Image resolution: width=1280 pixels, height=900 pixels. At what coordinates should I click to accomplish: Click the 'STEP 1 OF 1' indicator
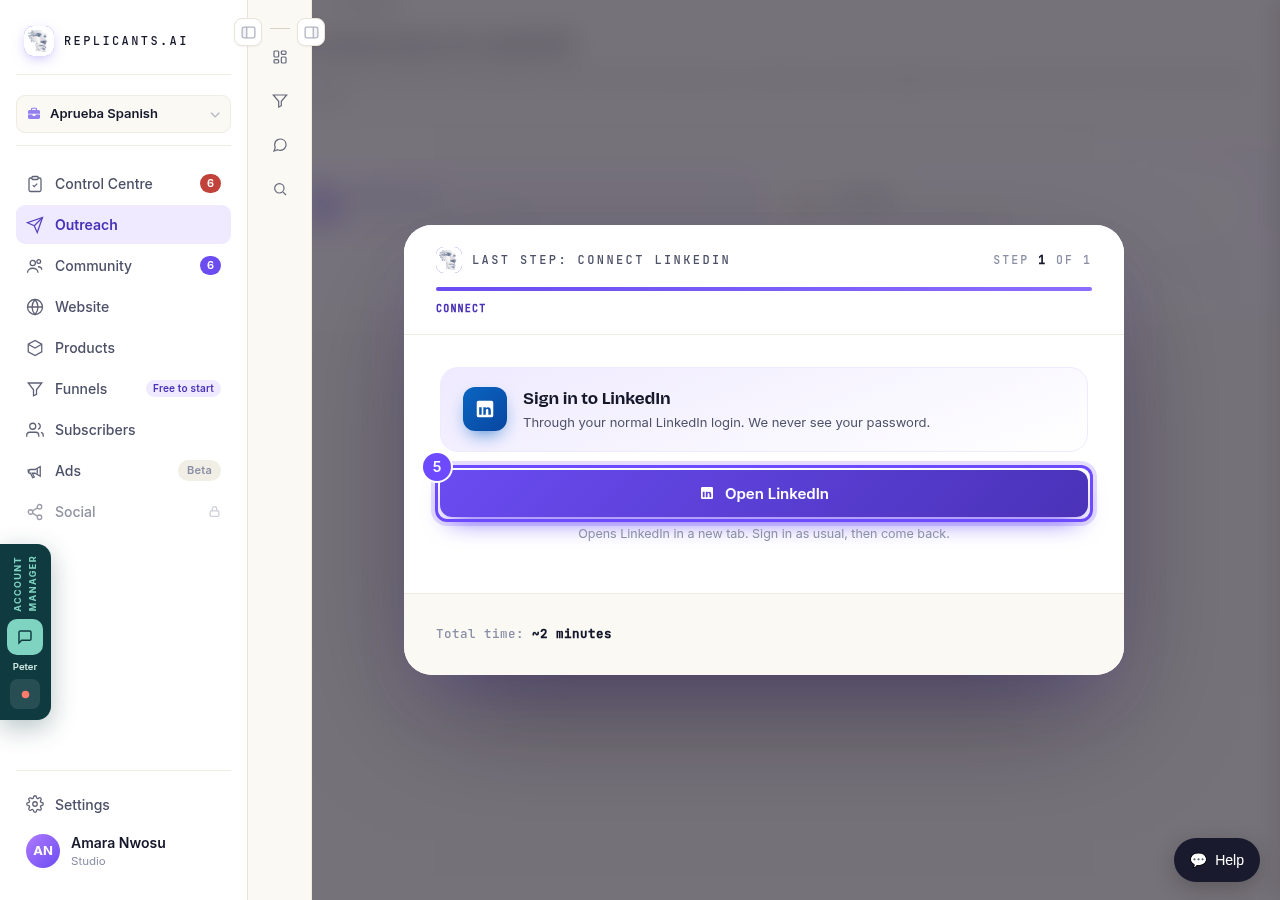1042,260
